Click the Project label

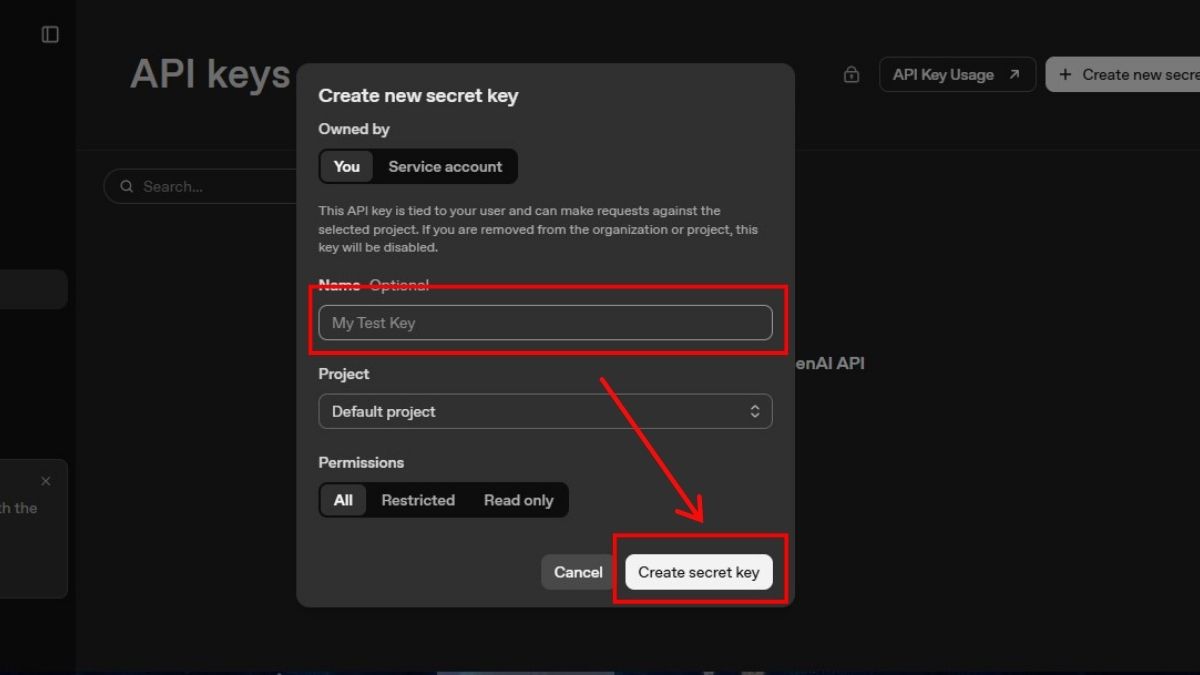point(344,374)
